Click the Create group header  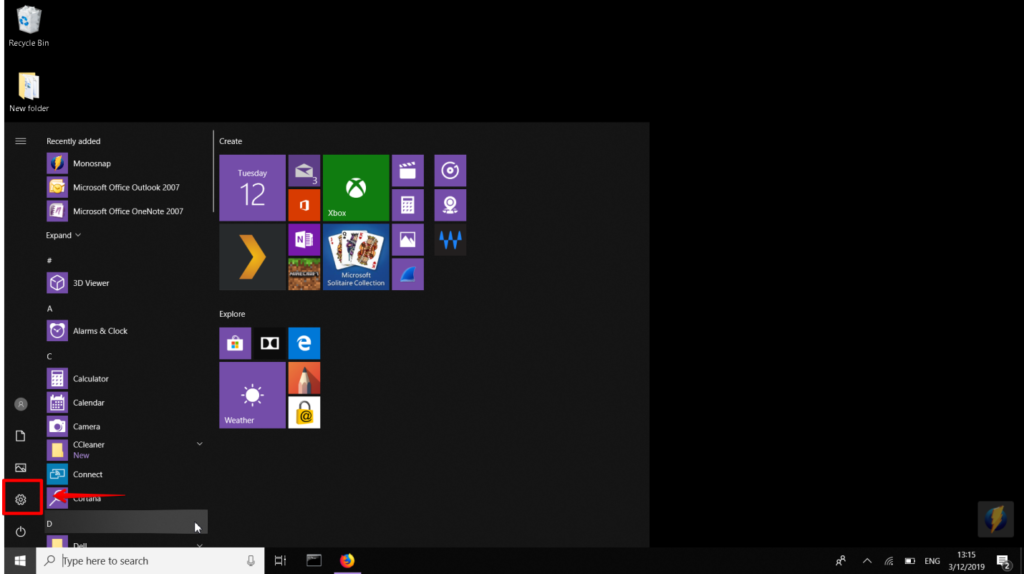231,141
